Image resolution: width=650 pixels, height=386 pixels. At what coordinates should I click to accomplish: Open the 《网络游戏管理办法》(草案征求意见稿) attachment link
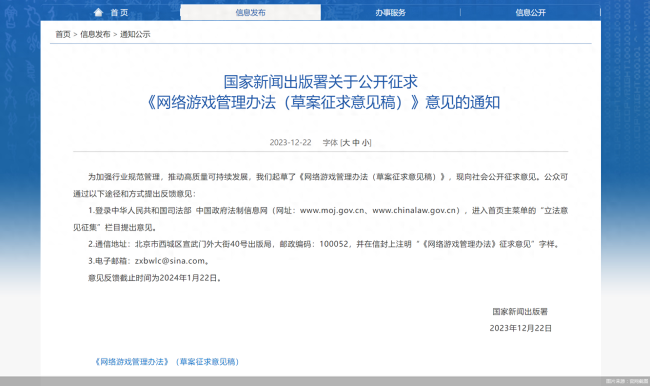click(x=167, y=362)
